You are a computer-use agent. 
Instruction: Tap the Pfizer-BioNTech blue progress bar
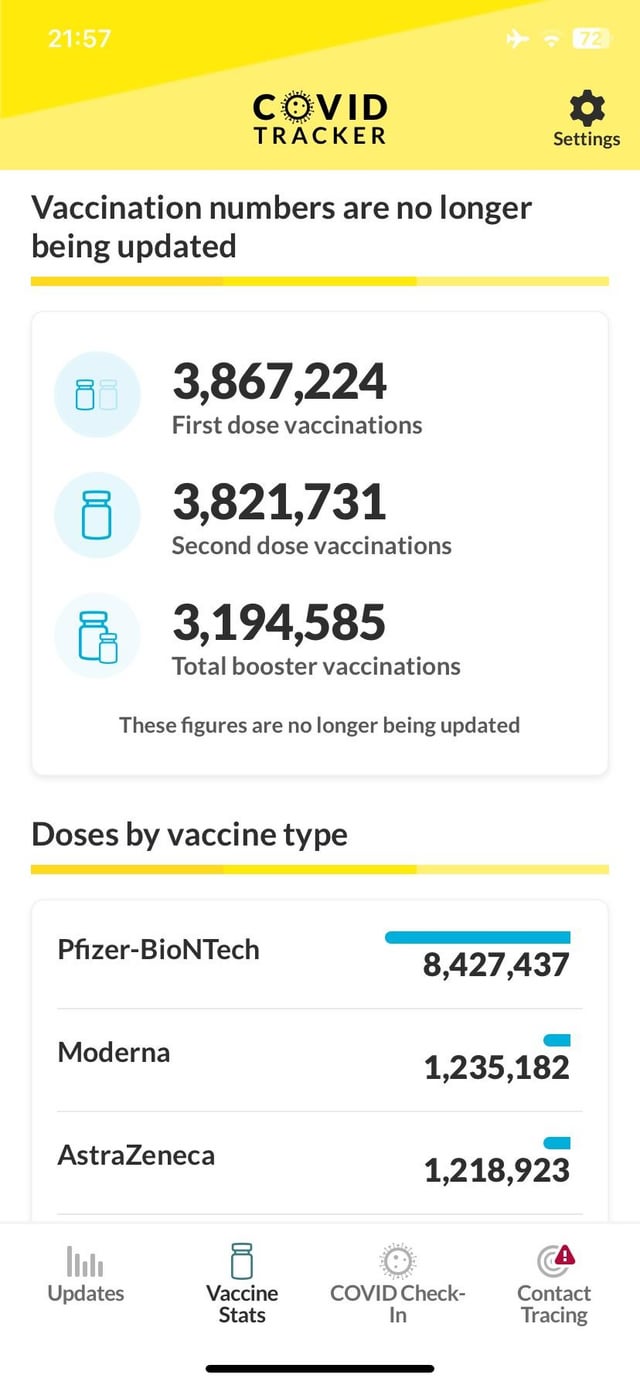coord(478,937)
